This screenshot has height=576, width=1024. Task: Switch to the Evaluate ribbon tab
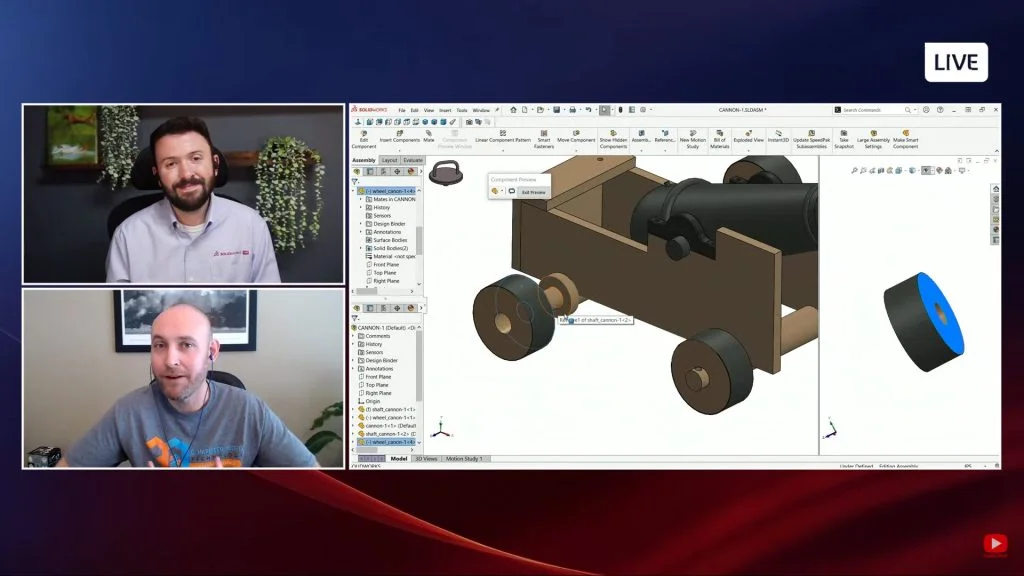[x=412, y=160]
